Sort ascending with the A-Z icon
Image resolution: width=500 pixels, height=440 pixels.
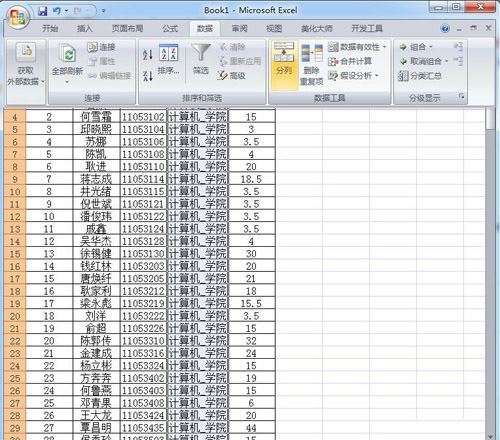(148, 54)
